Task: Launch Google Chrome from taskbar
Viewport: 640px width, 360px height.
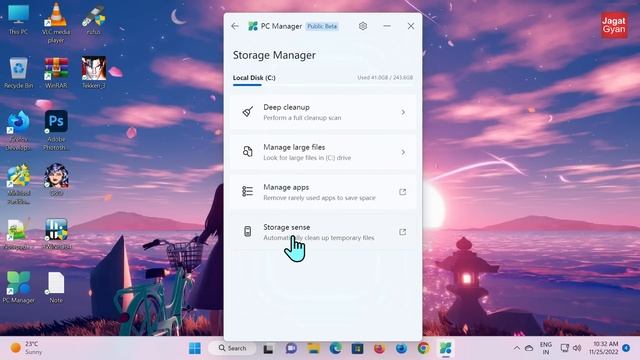Action: click(x=424, y=348)
